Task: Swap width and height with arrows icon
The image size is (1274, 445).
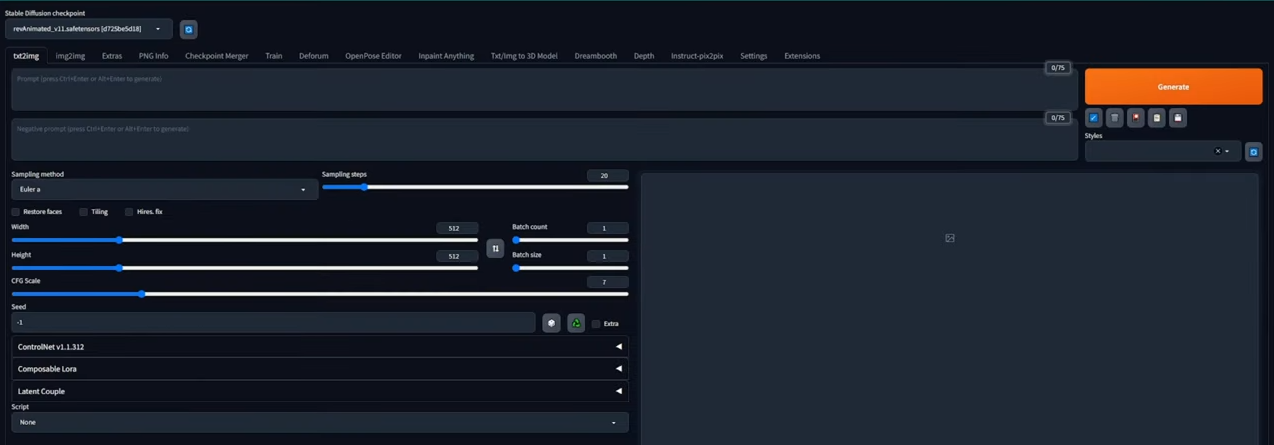Action: coord(495,248)
